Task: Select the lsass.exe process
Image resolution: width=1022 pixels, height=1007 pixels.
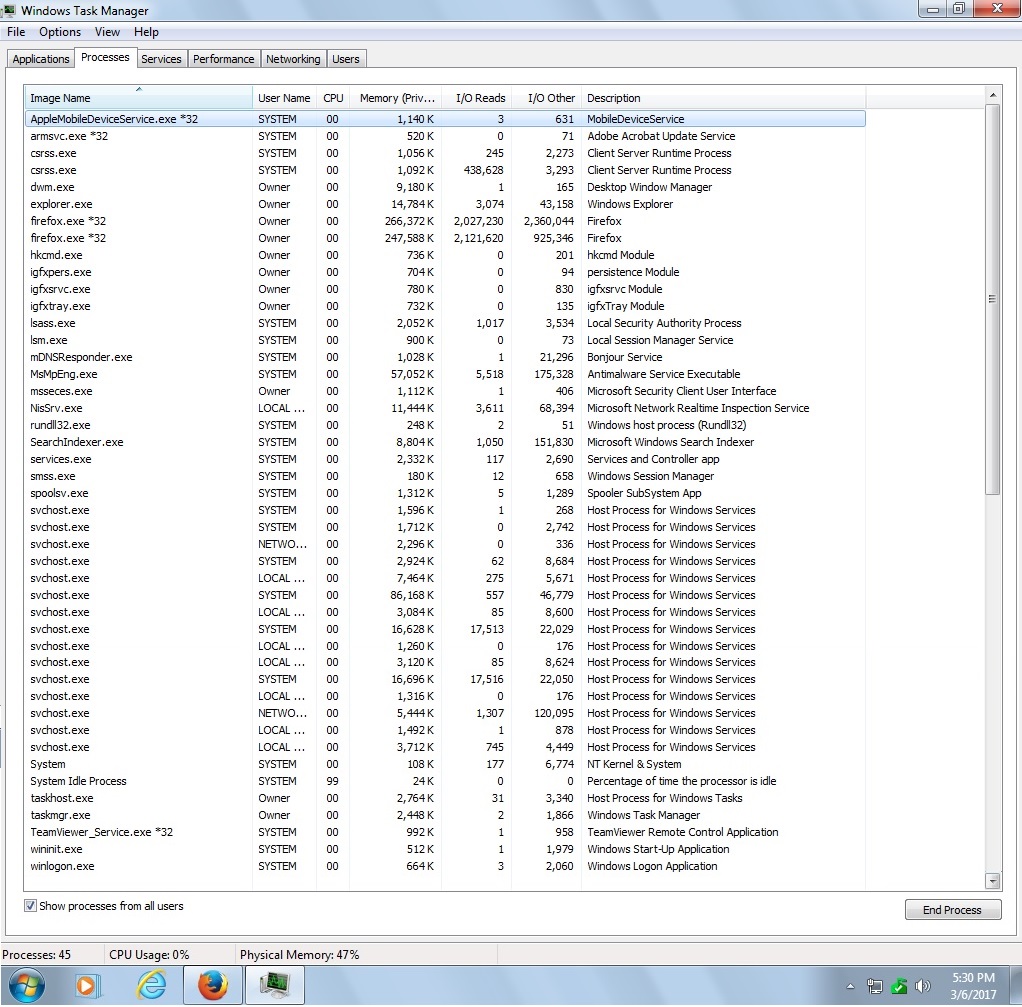Action: (x=445, y=323)
